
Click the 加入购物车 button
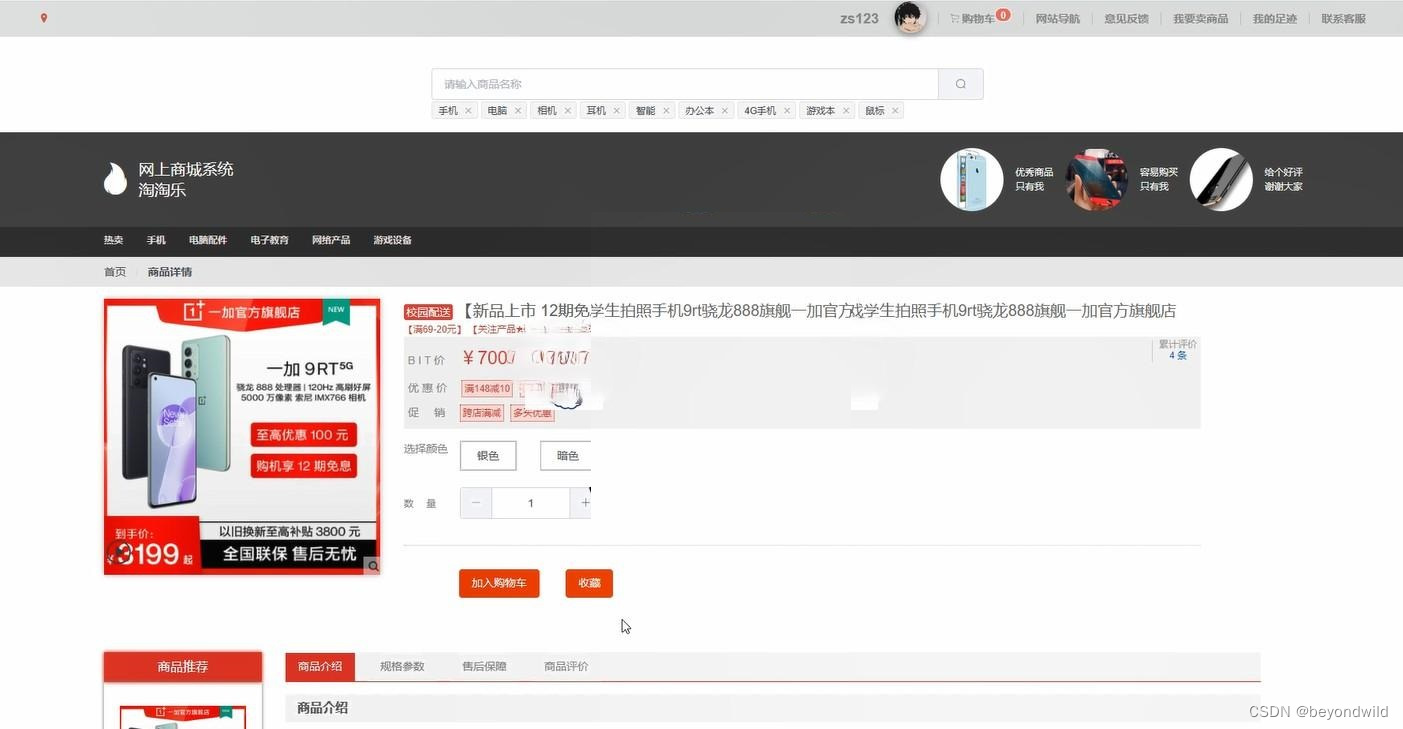tap(499, 584)
